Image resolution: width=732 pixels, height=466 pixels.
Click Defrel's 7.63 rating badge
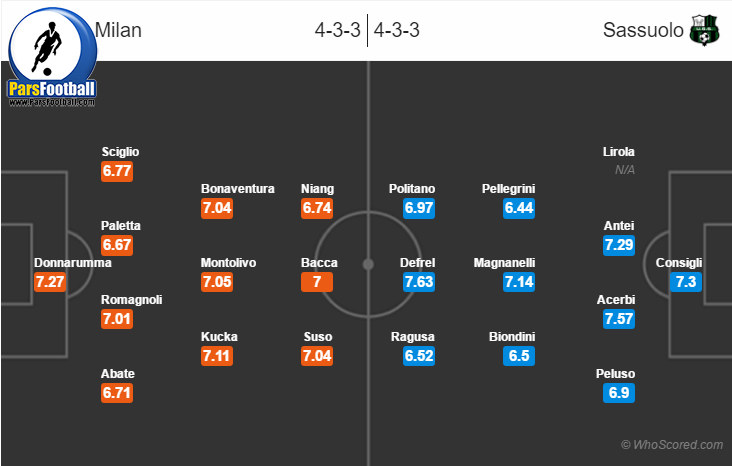(x=418, y=282)
